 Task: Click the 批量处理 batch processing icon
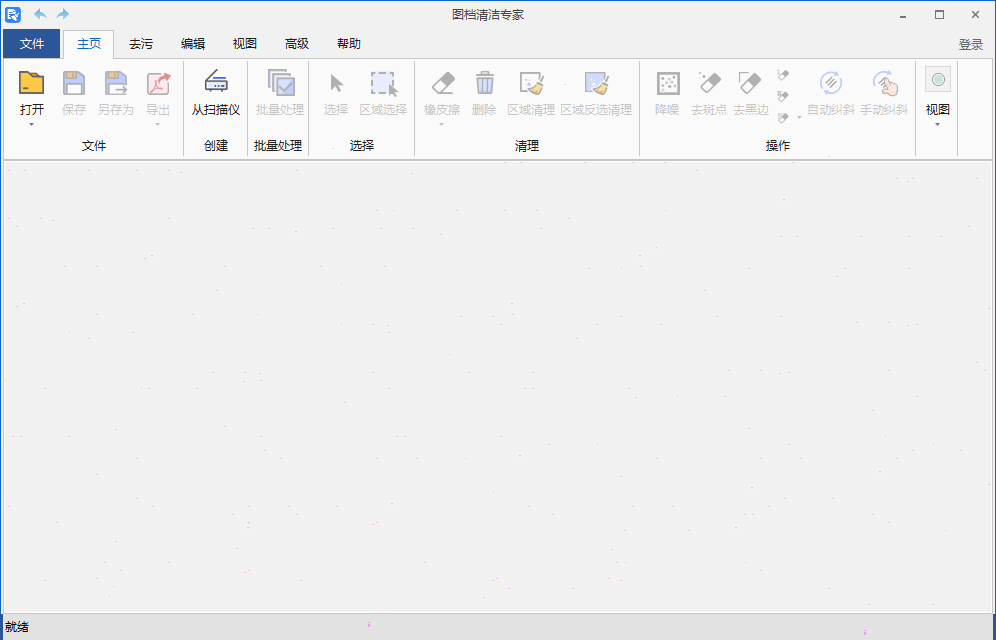pyautogui.click(x=280, y=84)
